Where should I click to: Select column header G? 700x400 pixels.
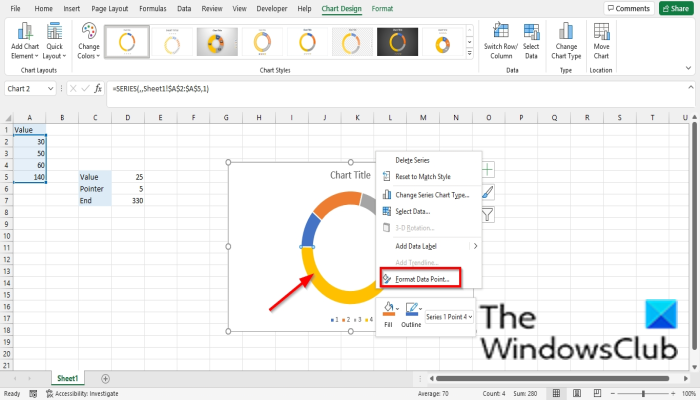pyautogui.click(x=226, y=118)
